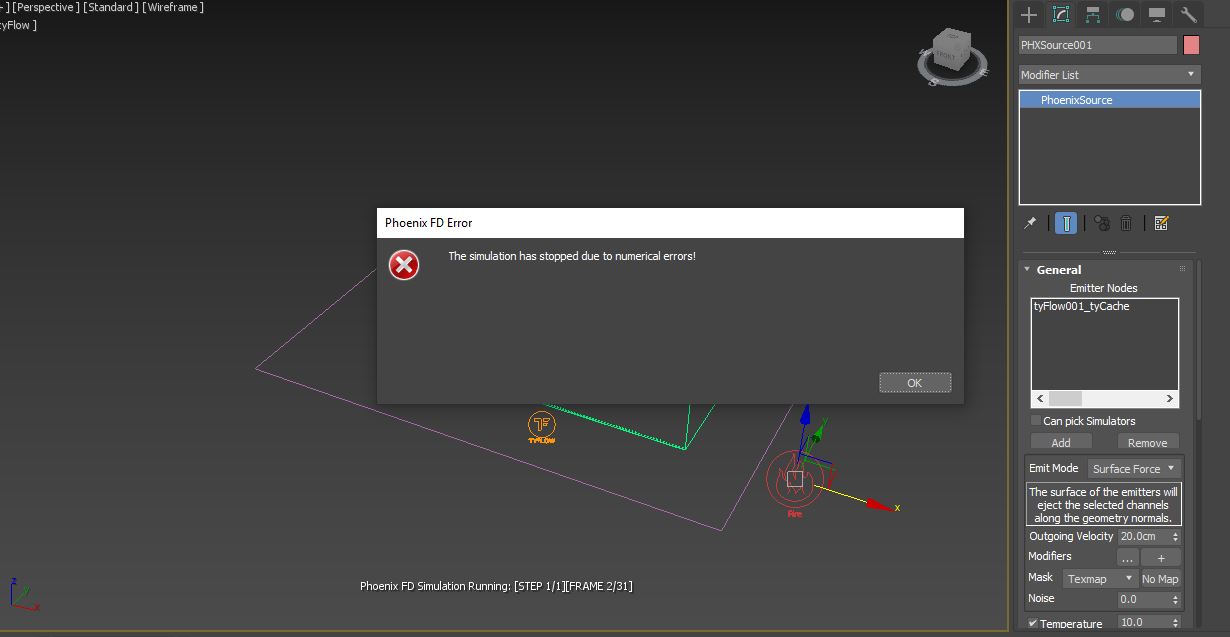Adjust the Temperature spinner arrows

[1175, 623]
